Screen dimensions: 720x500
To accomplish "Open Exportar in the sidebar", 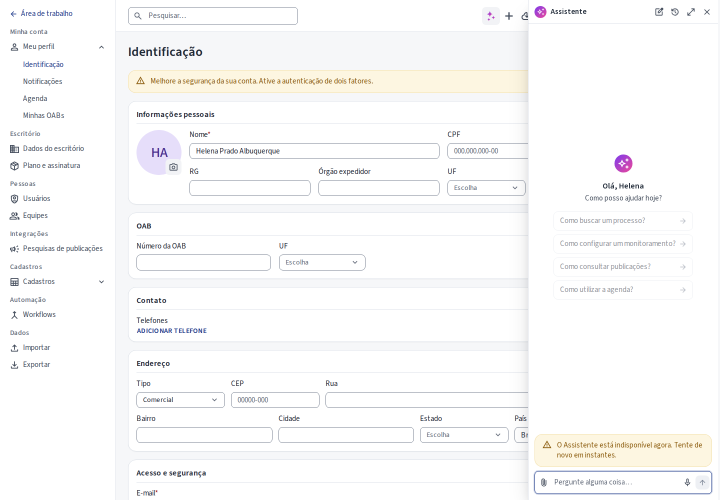I will click(x=30, y=365).
